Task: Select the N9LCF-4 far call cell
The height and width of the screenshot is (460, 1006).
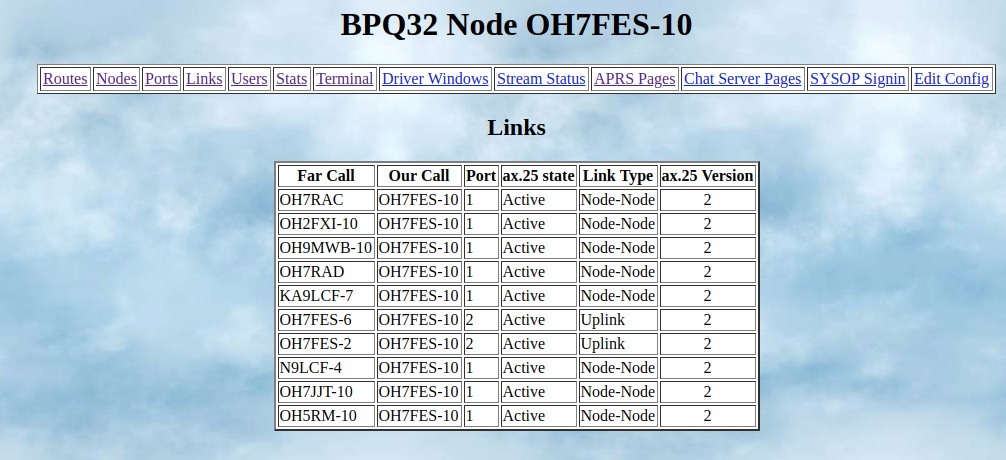Action: 326,368
